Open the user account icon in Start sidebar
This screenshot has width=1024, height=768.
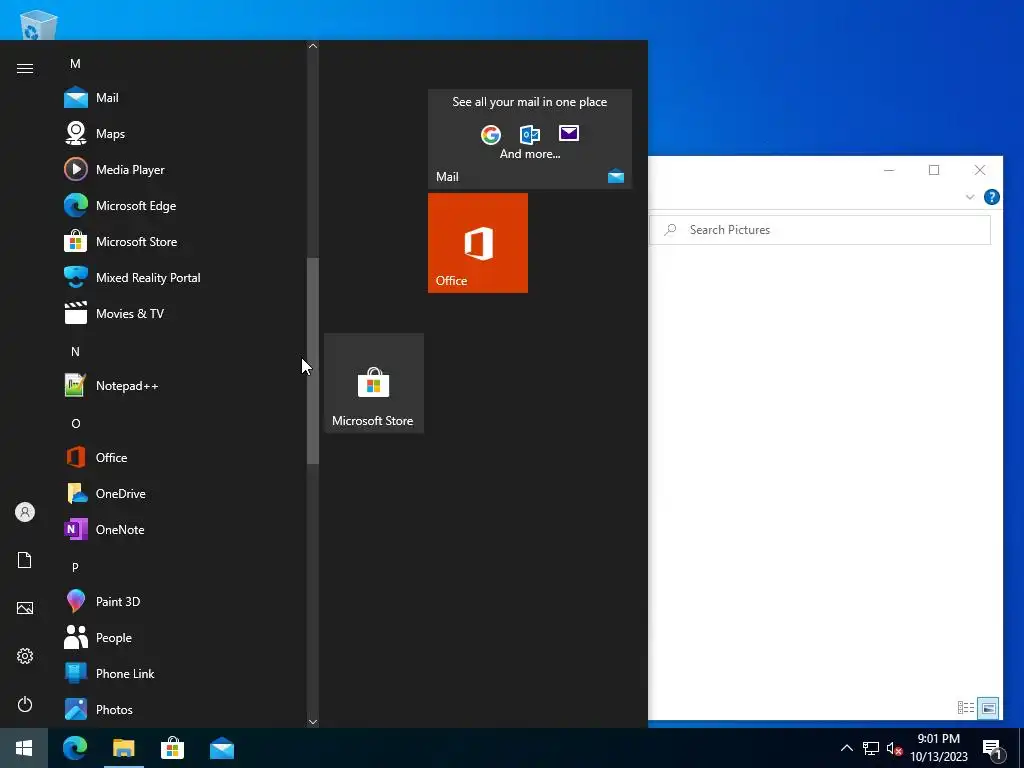[25, 512]
